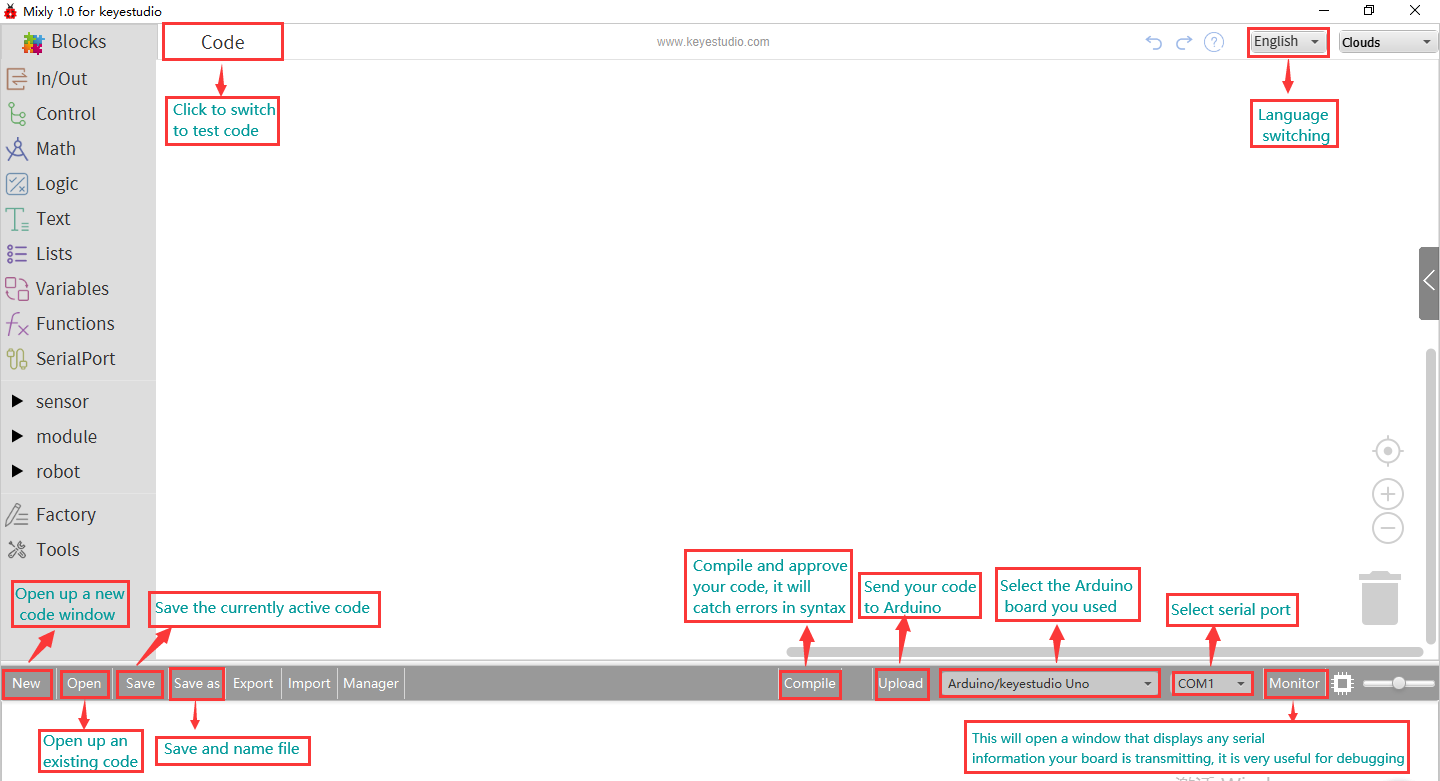Click the Mixly app icon in title bar
The height and width of the screenshot is (781, 1440).
(x=11, y=11)
